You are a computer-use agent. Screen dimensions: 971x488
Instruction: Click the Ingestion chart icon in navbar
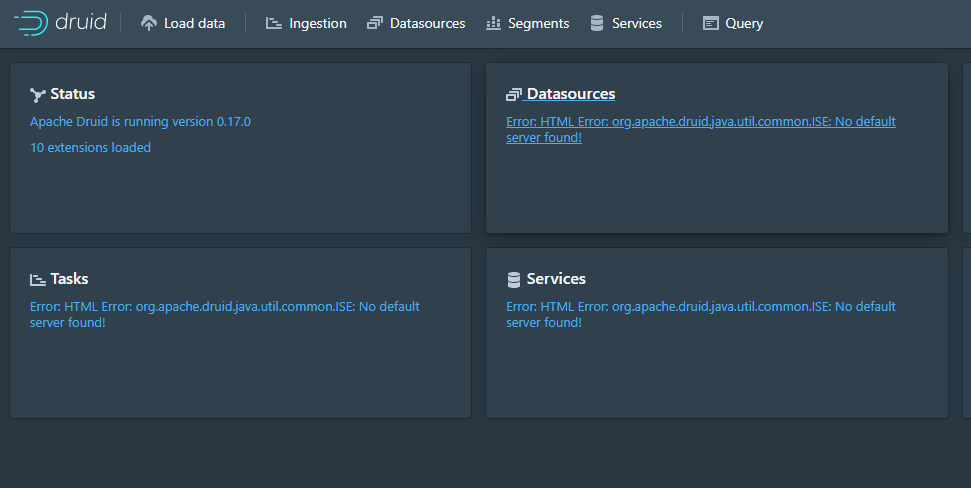(x=274, y=23)
